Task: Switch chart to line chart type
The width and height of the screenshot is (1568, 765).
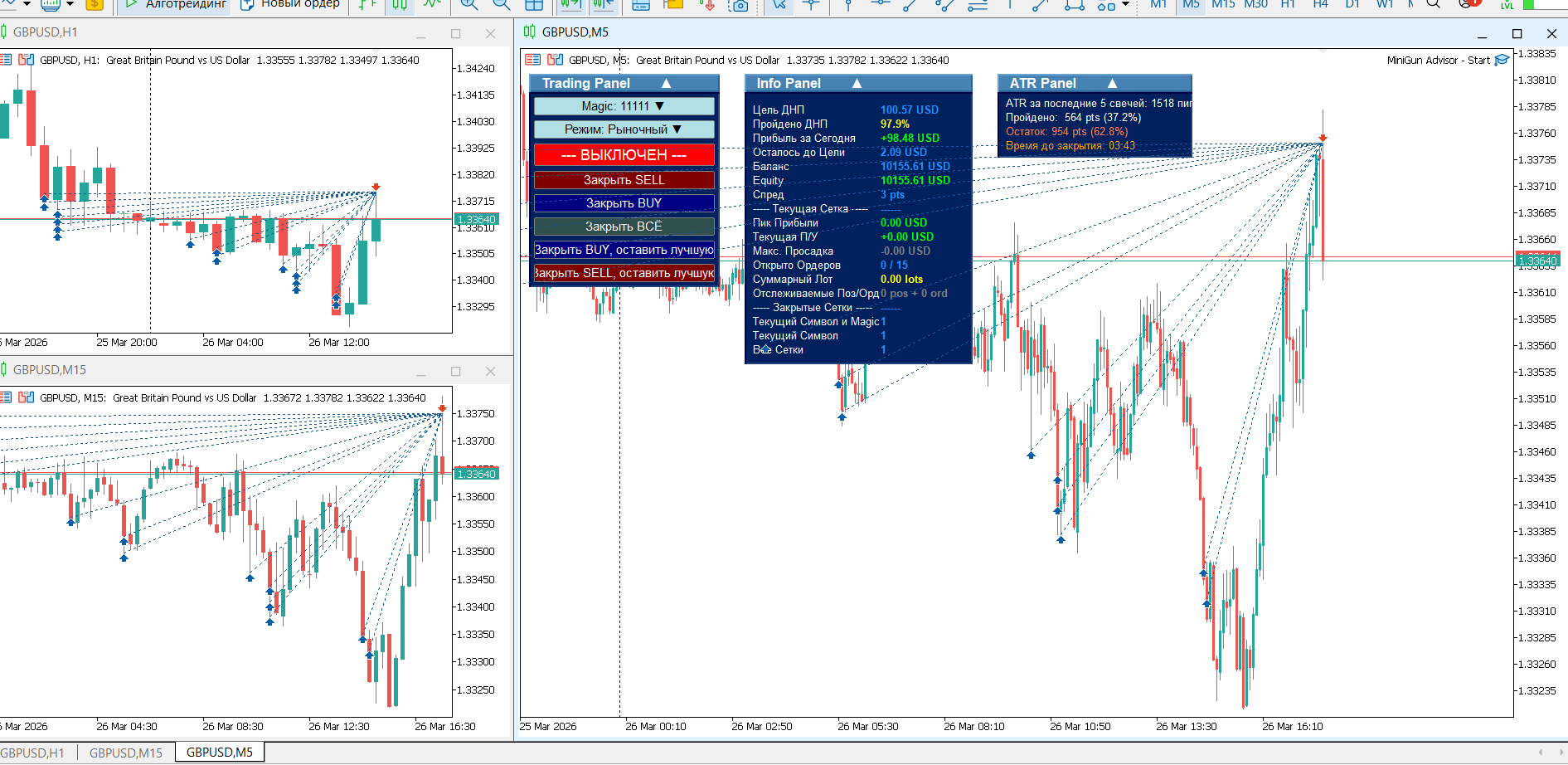Action: pyautogui.click(x=432, y=4)
